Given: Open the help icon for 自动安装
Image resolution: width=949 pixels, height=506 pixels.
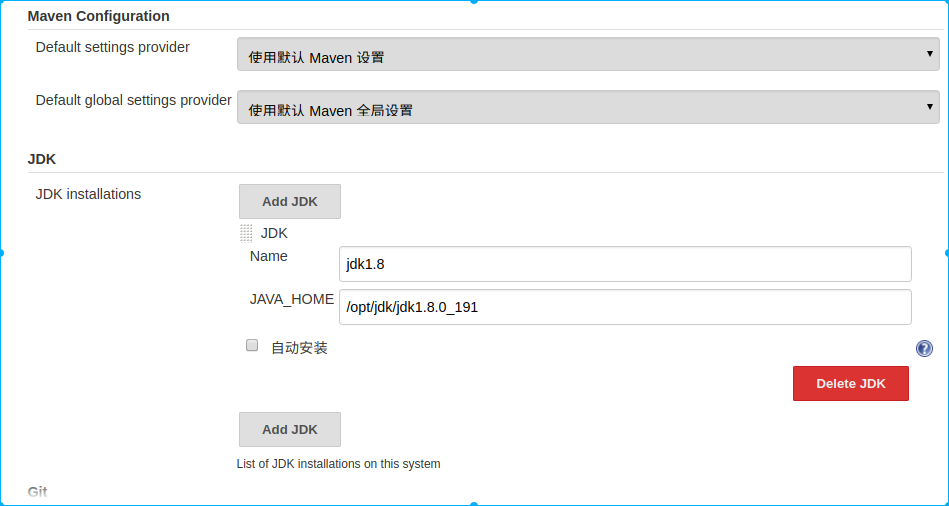Looking at the screenshot, I should coord(924,349).
